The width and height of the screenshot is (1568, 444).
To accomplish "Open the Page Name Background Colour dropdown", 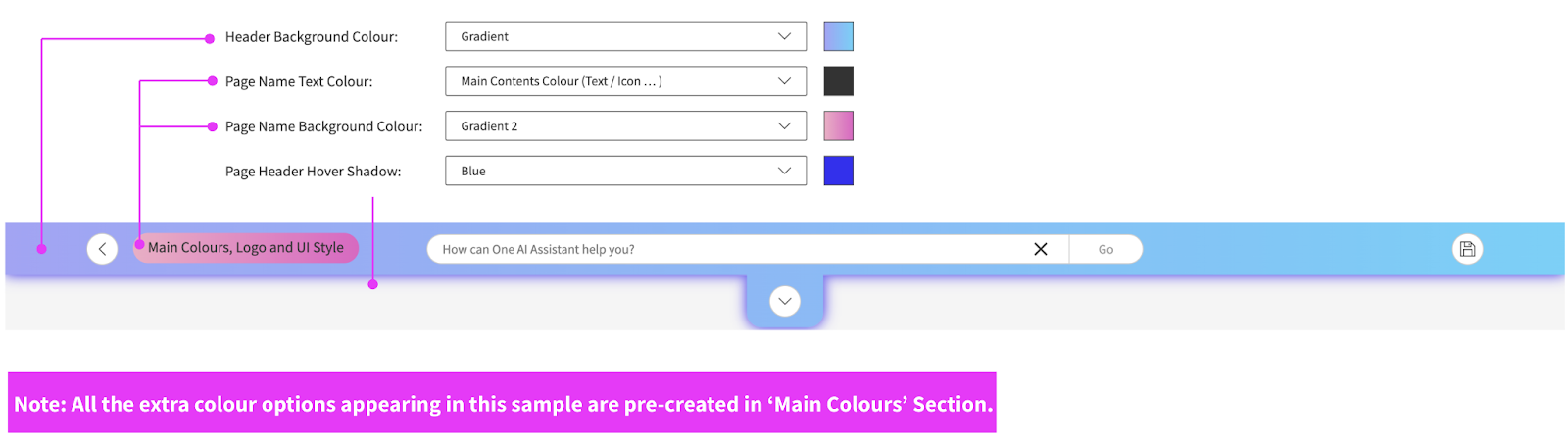I will pos(625,126).
